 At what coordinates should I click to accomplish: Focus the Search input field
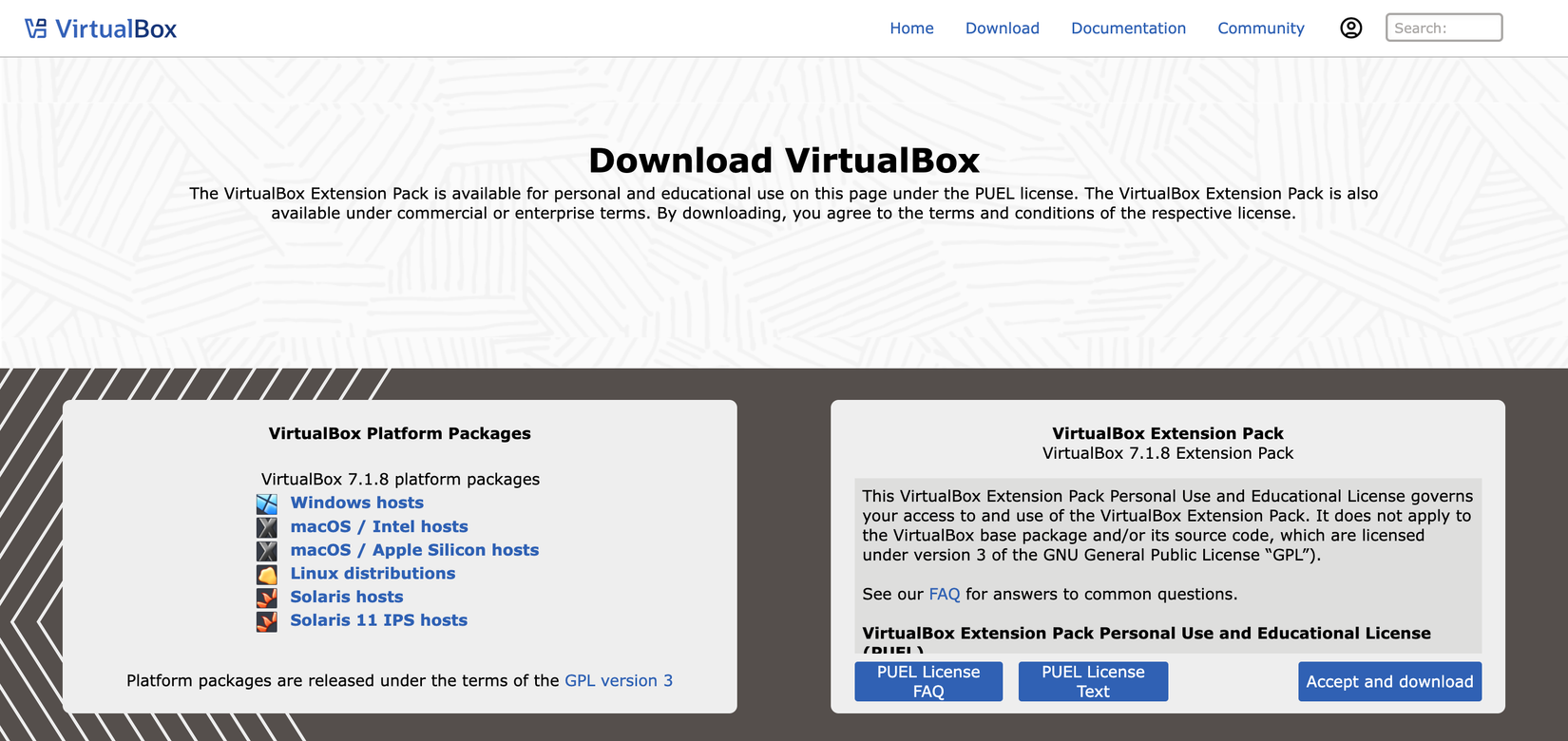click(x=1443, y=28)
